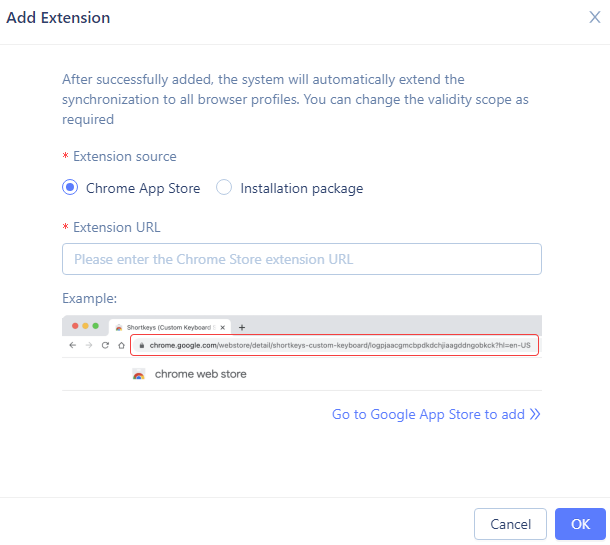Viewport: 610px width, 545px height.
Task: Confirm with the OK button
Action: 580,524
